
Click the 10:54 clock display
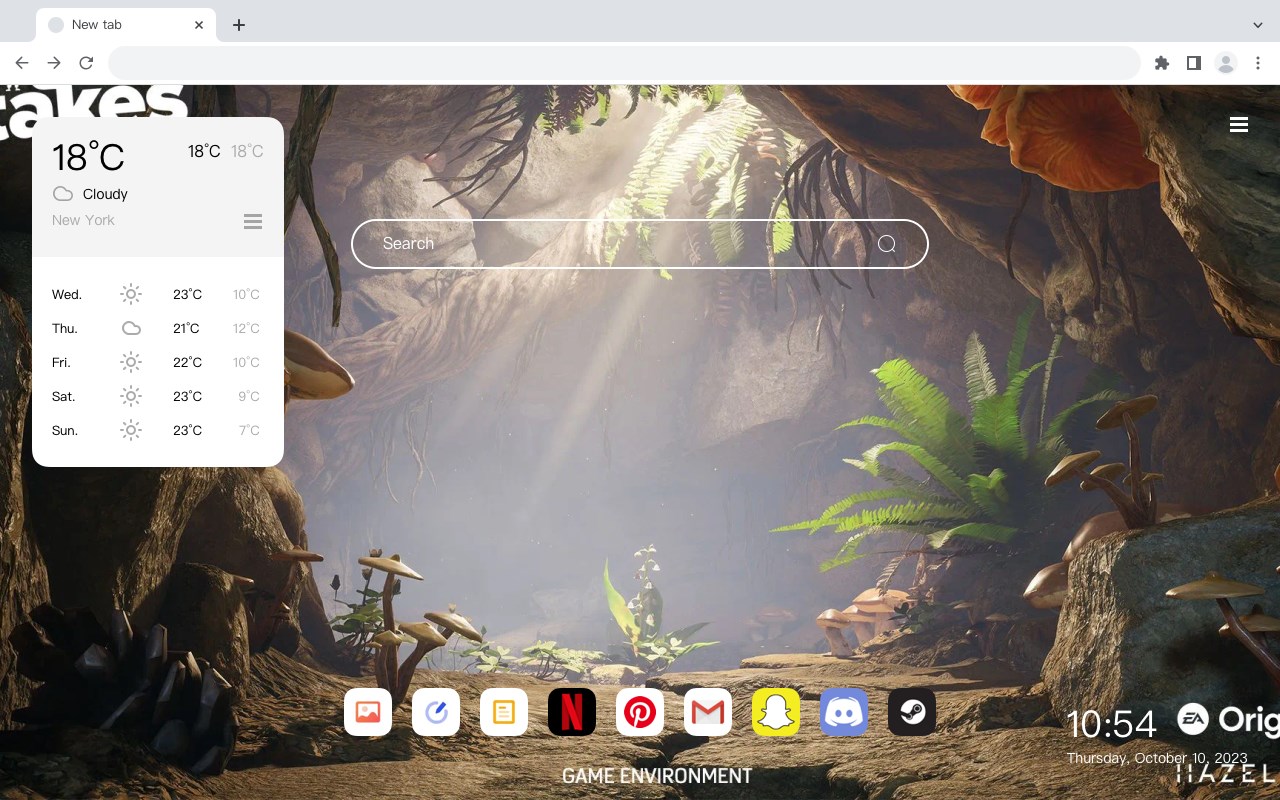[x=1111, y=724]
